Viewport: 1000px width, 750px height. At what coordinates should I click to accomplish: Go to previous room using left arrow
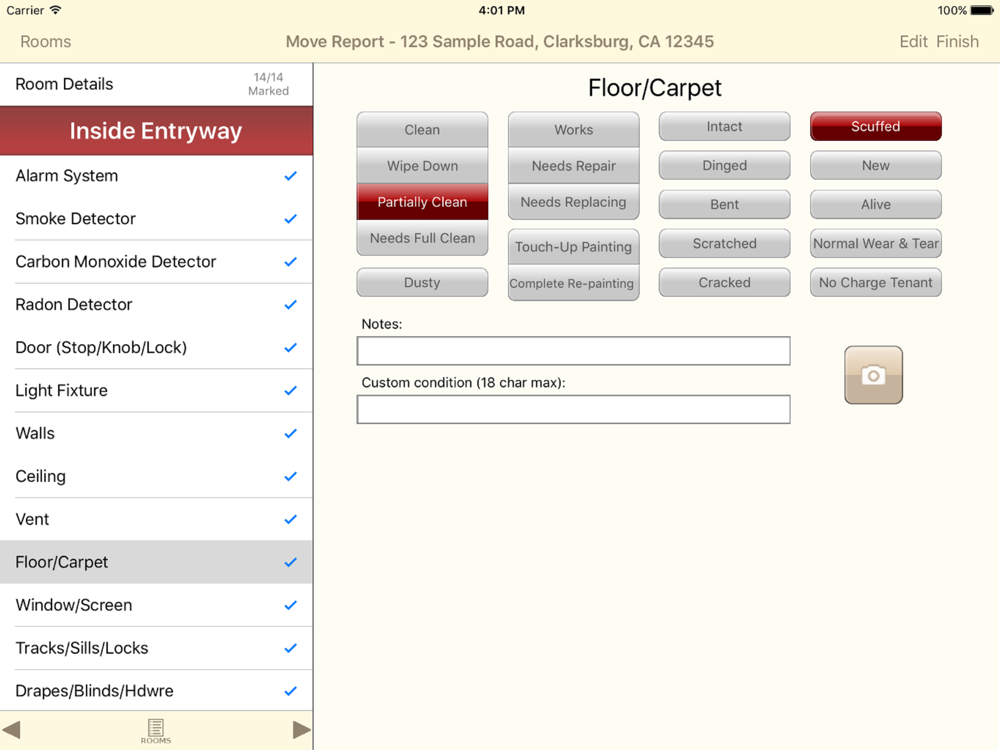[11, 730]
